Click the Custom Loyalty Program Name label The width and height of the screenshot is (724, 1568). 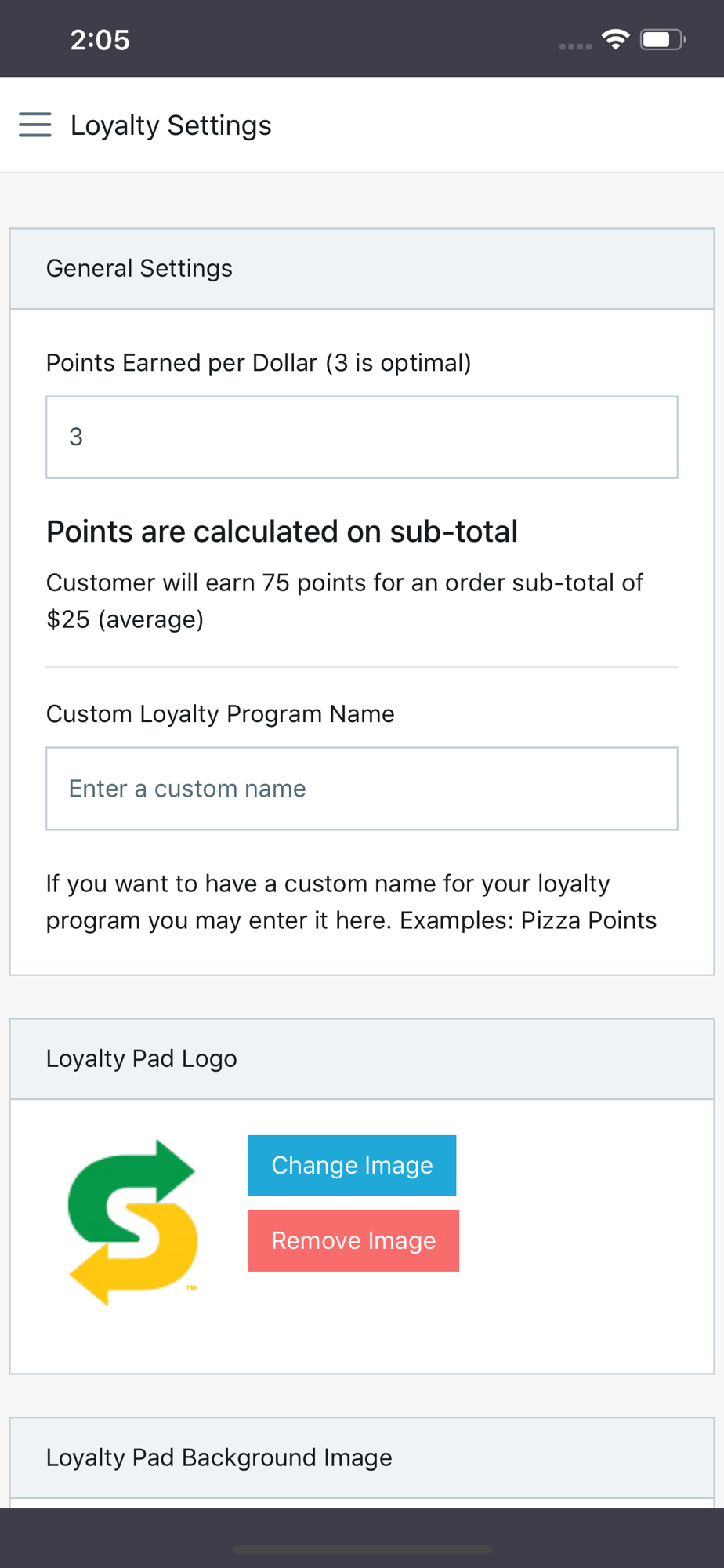pyautogui.click(x=220, y=714)
